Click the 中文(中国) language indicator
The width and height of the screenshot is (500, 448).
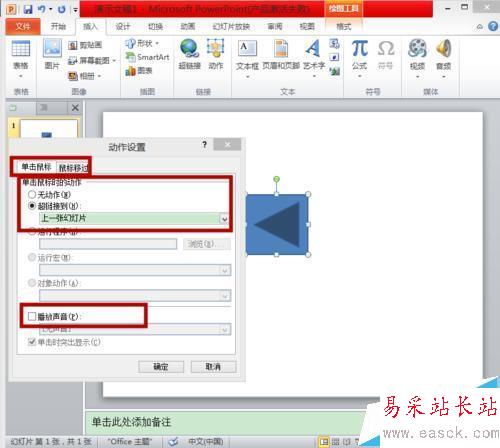click(x=205, y=442)
